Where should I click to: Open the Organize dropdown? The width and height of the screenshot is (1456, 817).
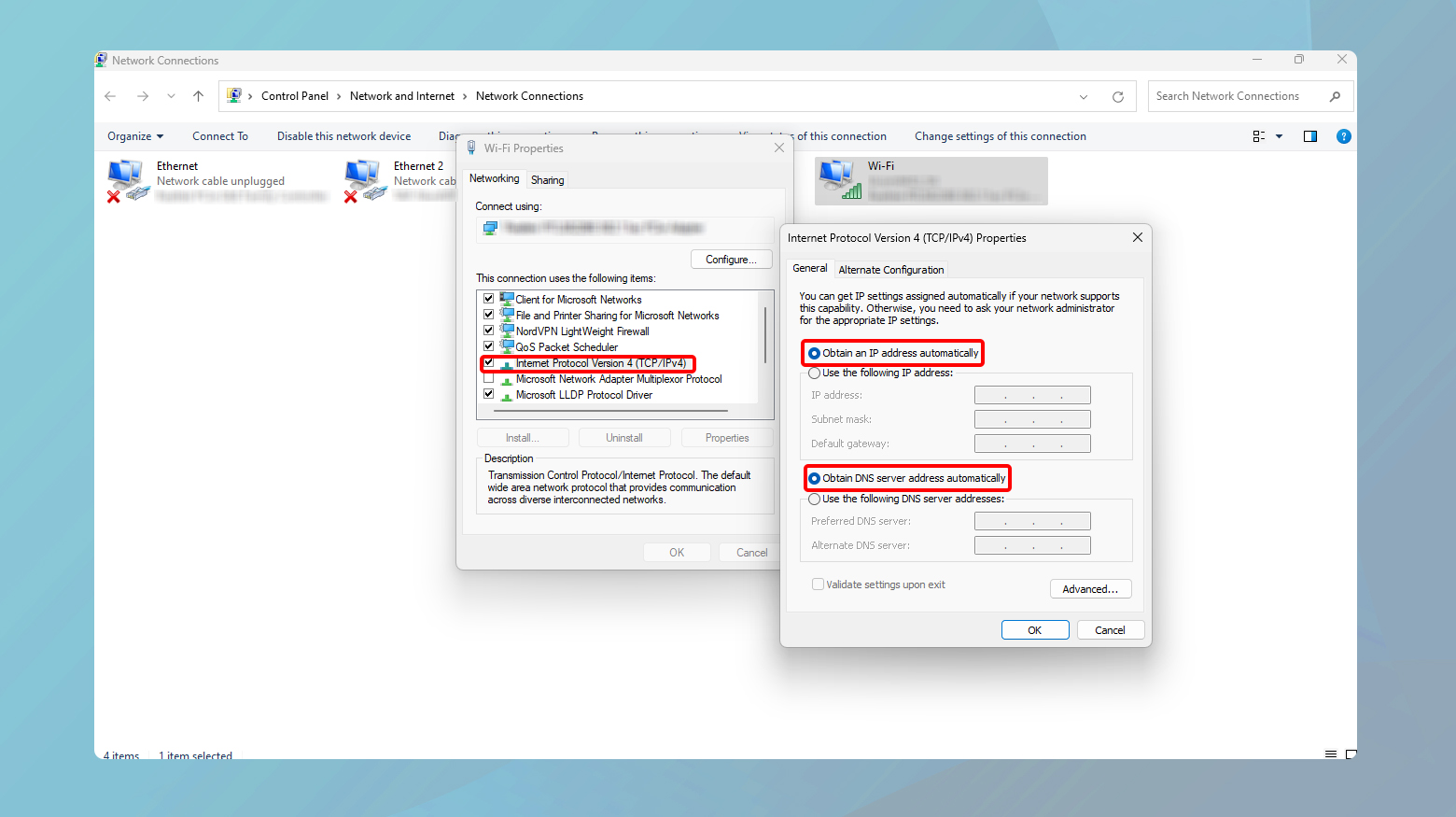pyautogui.click(x=134, y=135)
